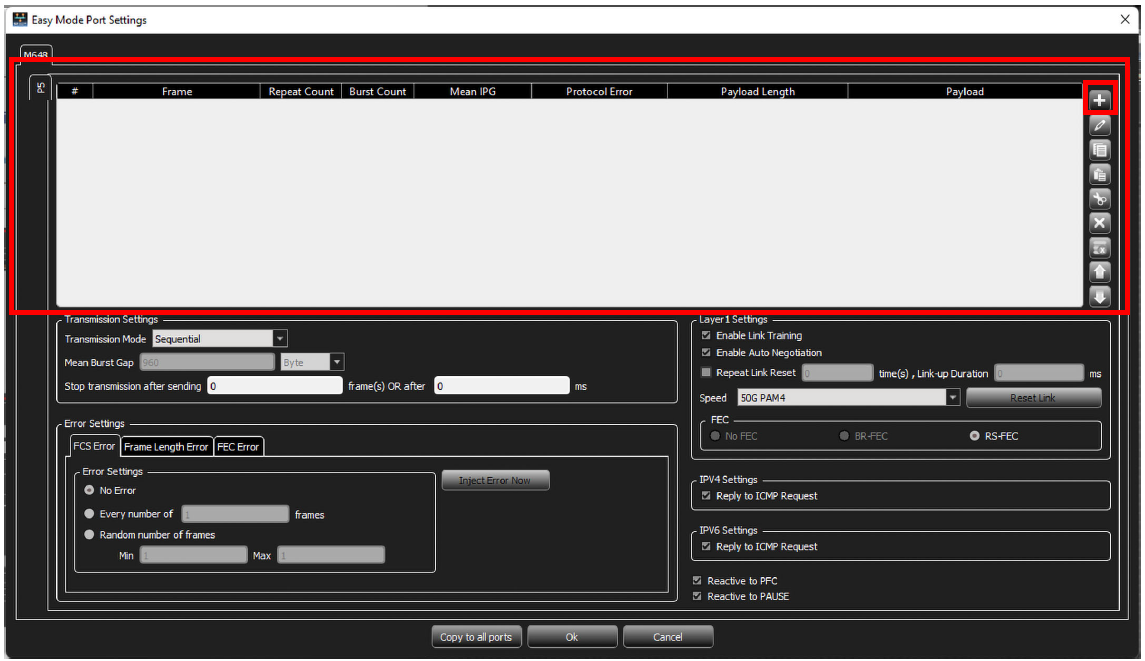Click the stop after milliseconds field
Viewport: 1145px width, 661px height.
coord(502,386)
